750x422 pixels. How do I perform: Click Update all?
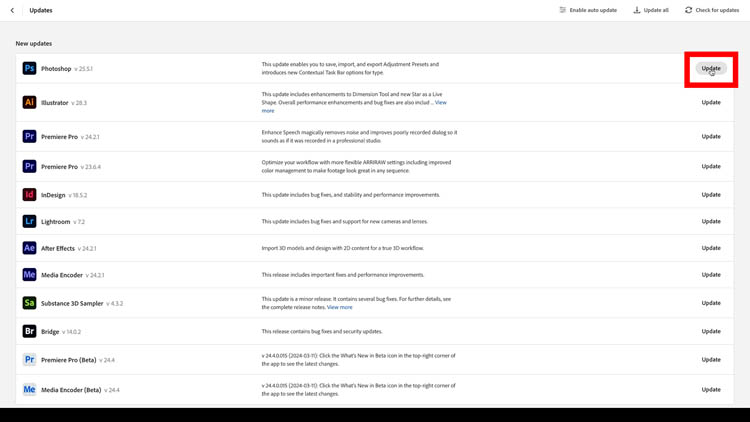point(651,10)
